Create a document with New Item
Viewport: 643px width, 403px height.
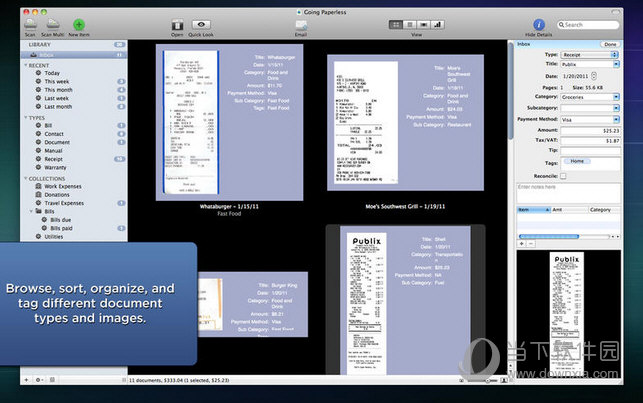pos(79,25)
